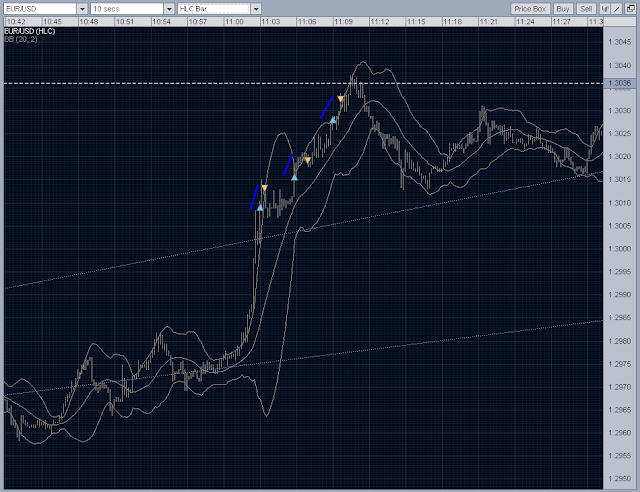Open the 10 secs interval dropdown arrow
Screen dimensions: 640x492
(x=169, y=9)
